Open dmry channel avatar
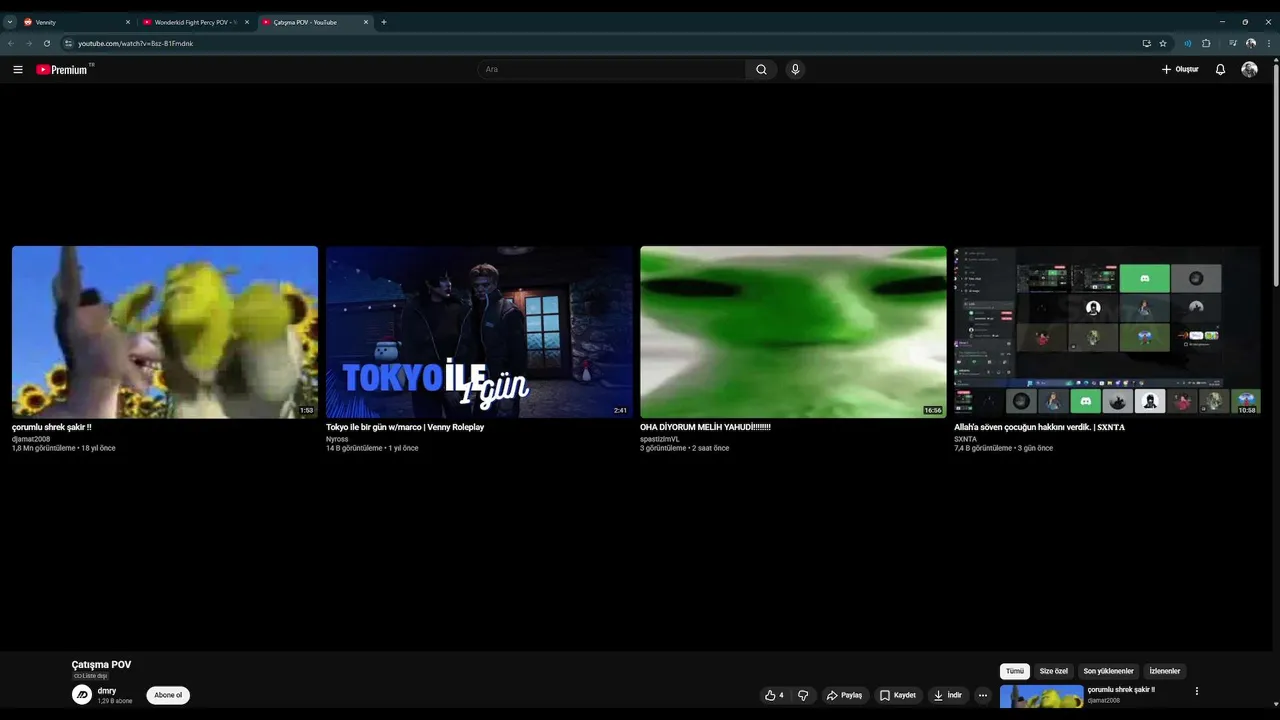The width and height of the screenshot is (1280, 720). [x=82, y=695]
